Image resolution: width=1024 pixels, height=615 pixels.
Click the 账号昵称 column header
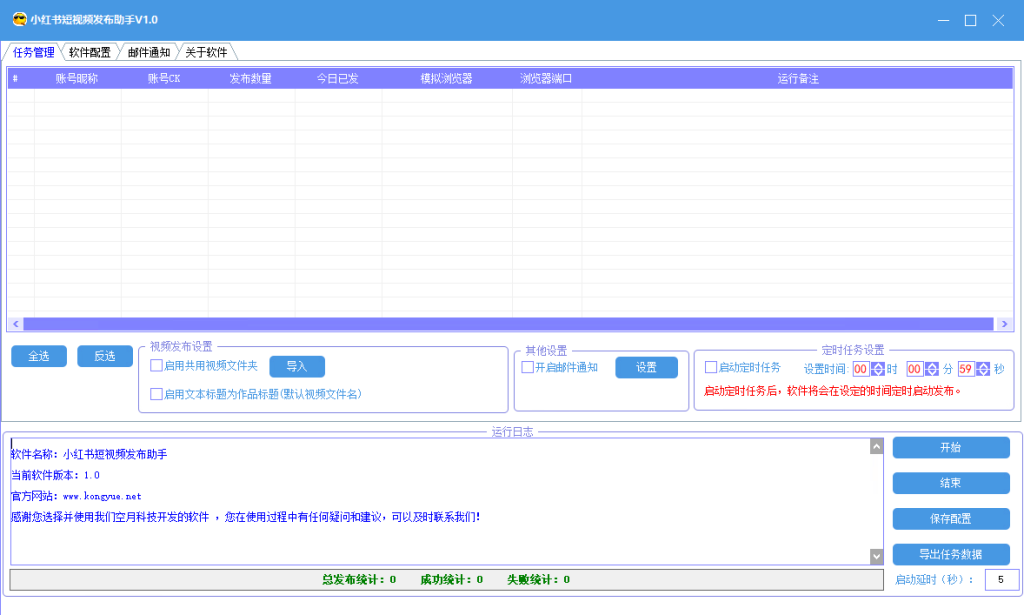point(77,79)
